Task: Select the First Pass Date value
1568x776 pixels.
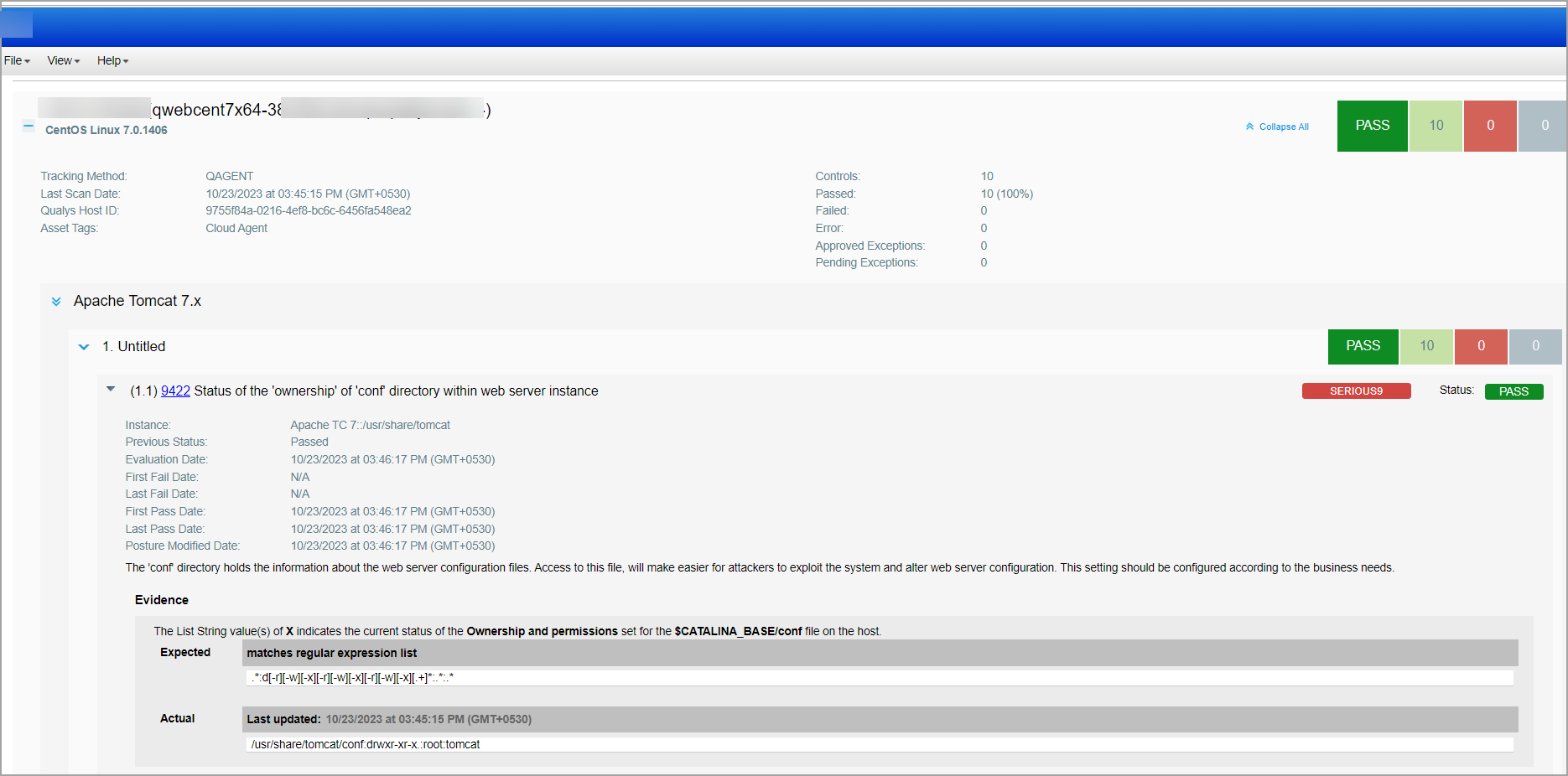Action: pos(392,511)
